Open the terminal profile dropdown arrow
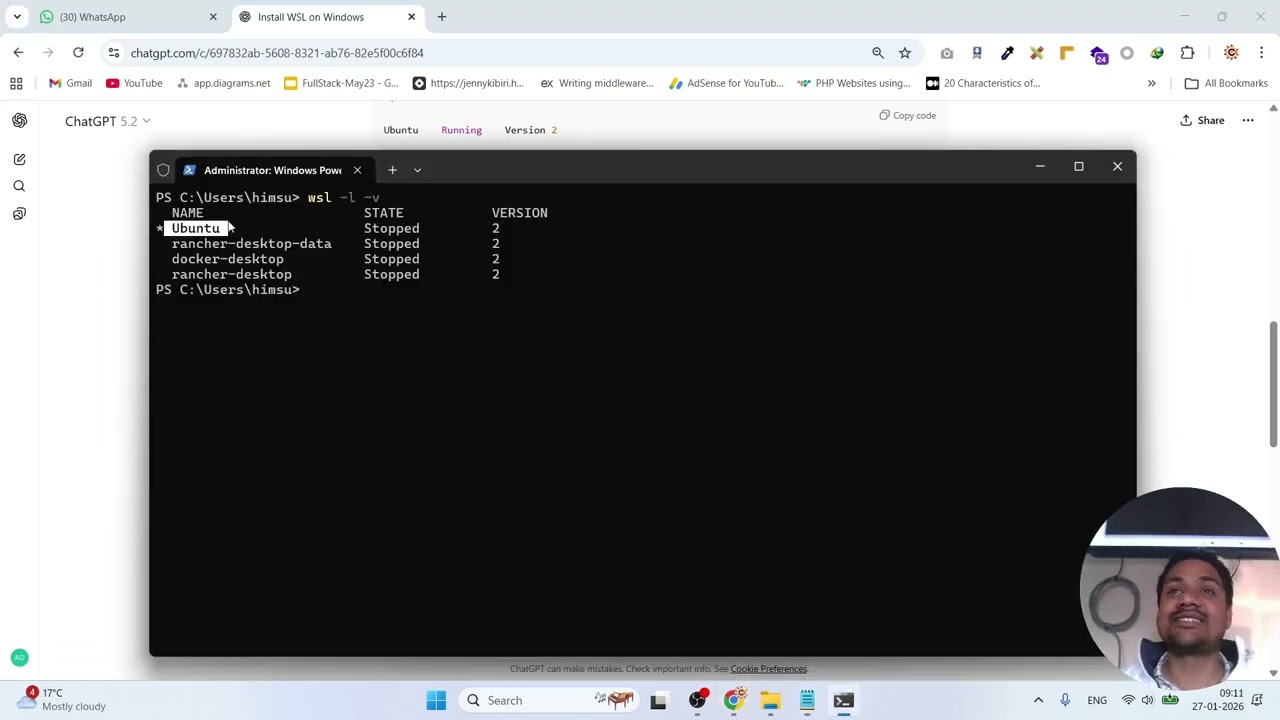1280x720 pixels. tap(417, 170)
